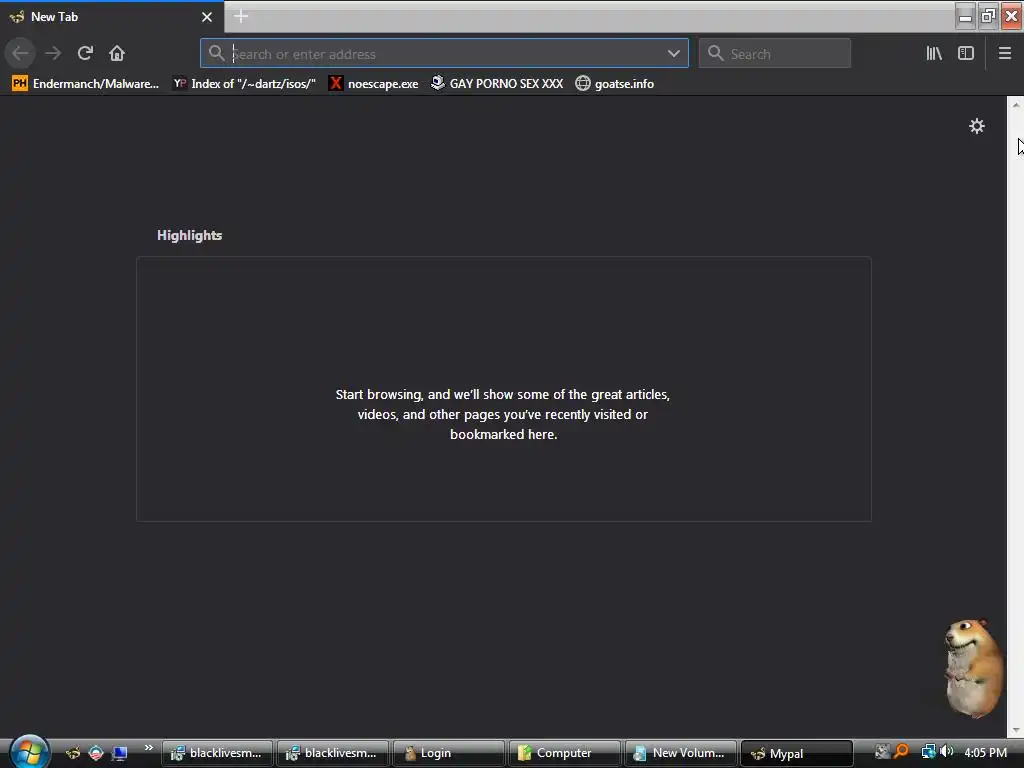Open a new tab with plus button
The width and height of the screenshot is (1024, 768).
(241, 16)
